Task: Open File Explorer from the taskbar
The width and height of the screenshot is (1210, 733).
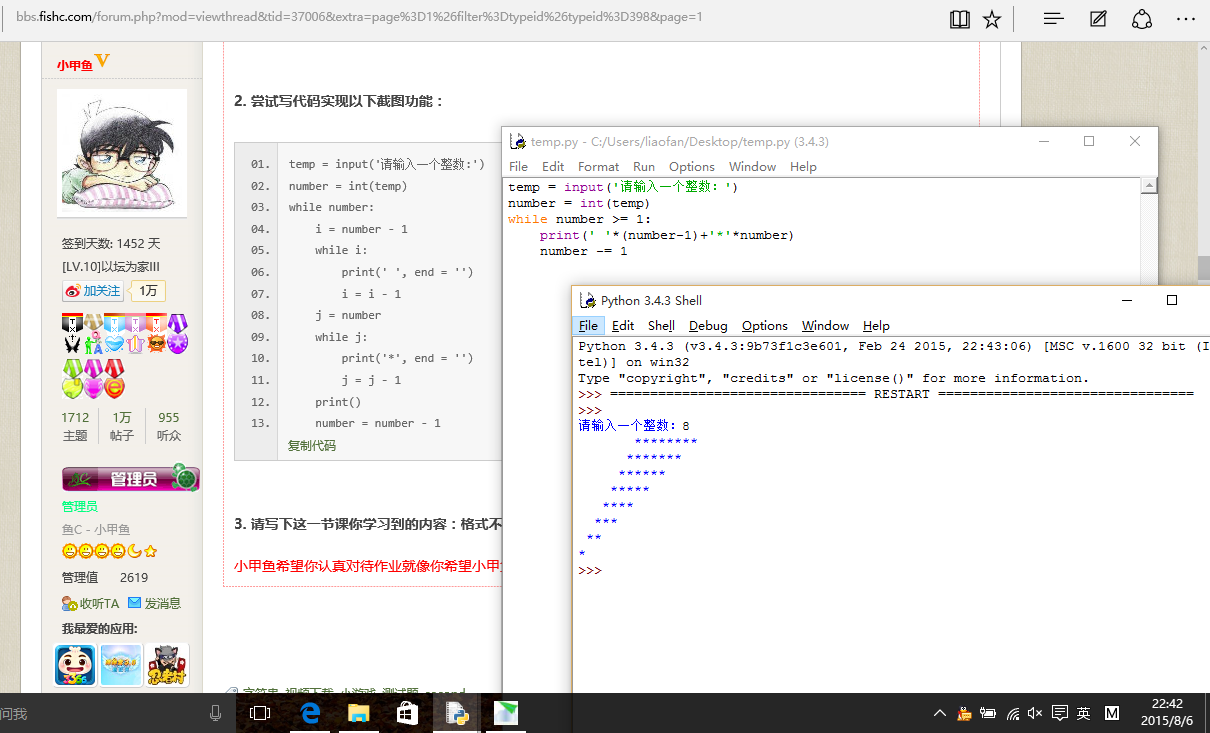Action: pos(359,713)
